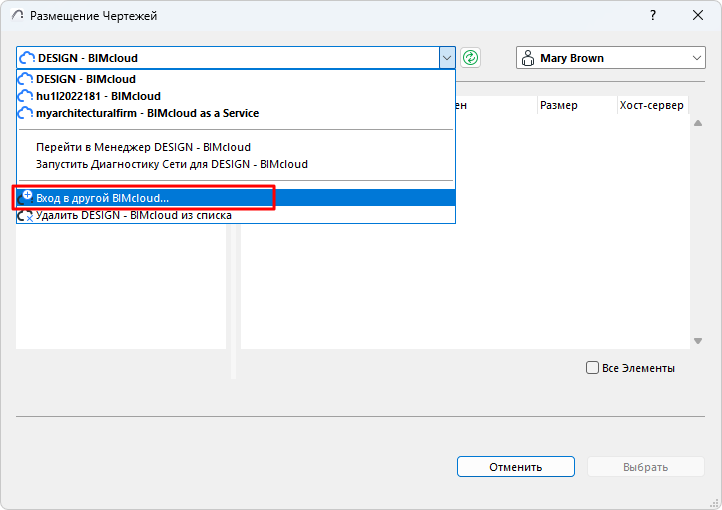Choose Перейти в Менеджер DESIGN - BIMcloud
This screenshot has width=722, height=510.
point(143,147)
